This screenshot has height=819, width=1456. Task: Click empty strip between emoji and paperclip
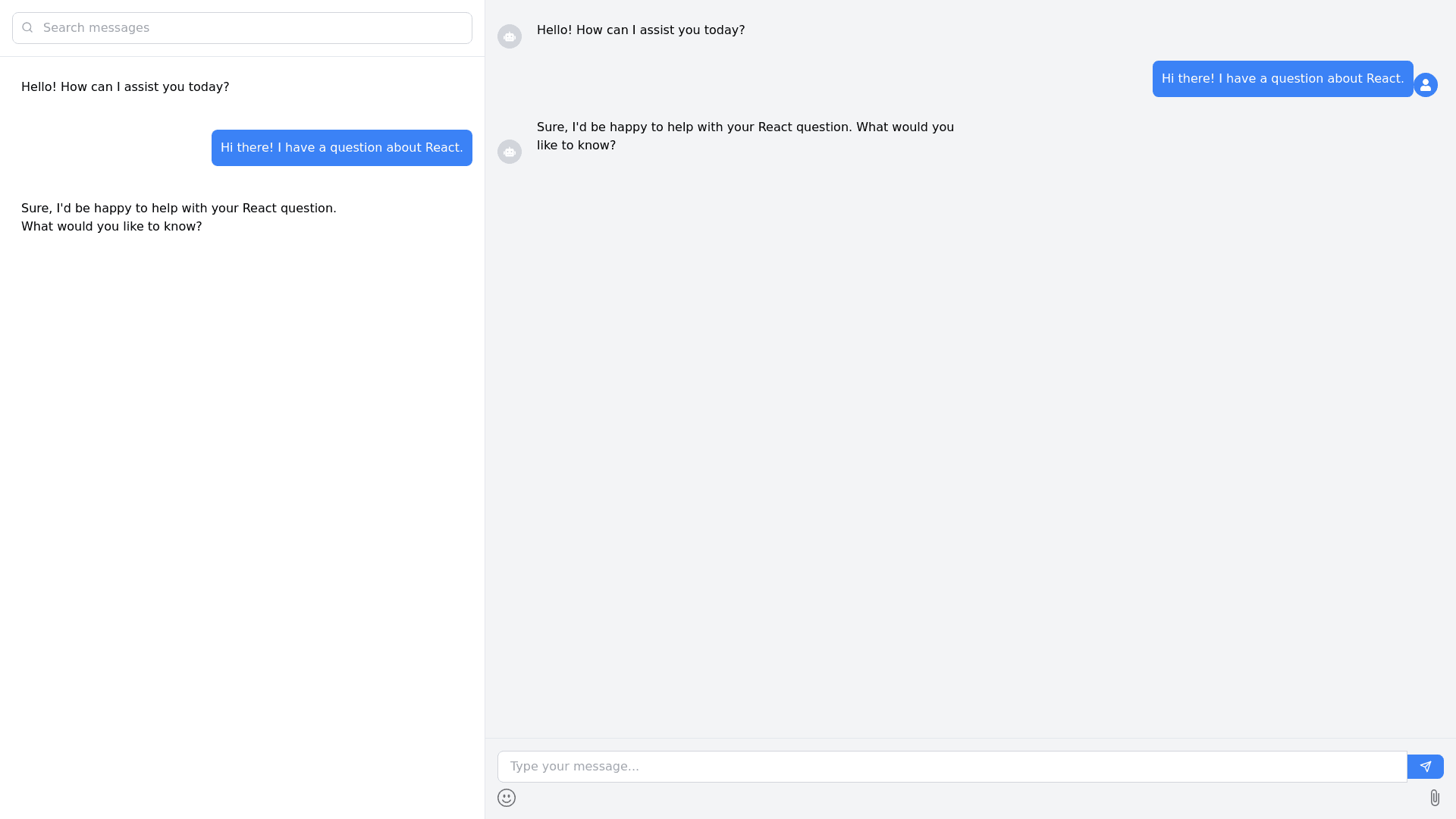(x=971, y=799)
